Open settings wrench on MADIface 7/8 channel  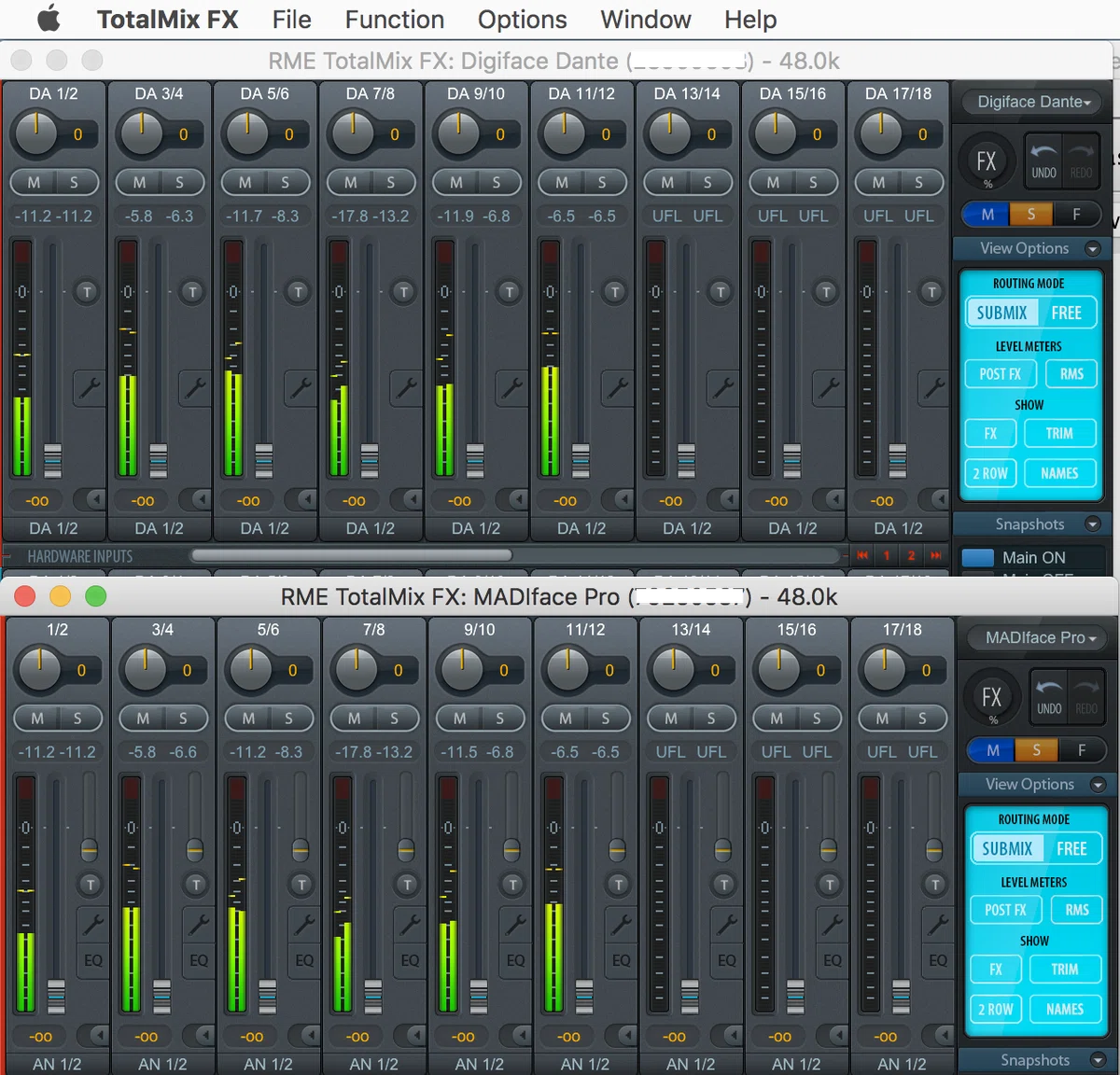click(x=409, y=924)
